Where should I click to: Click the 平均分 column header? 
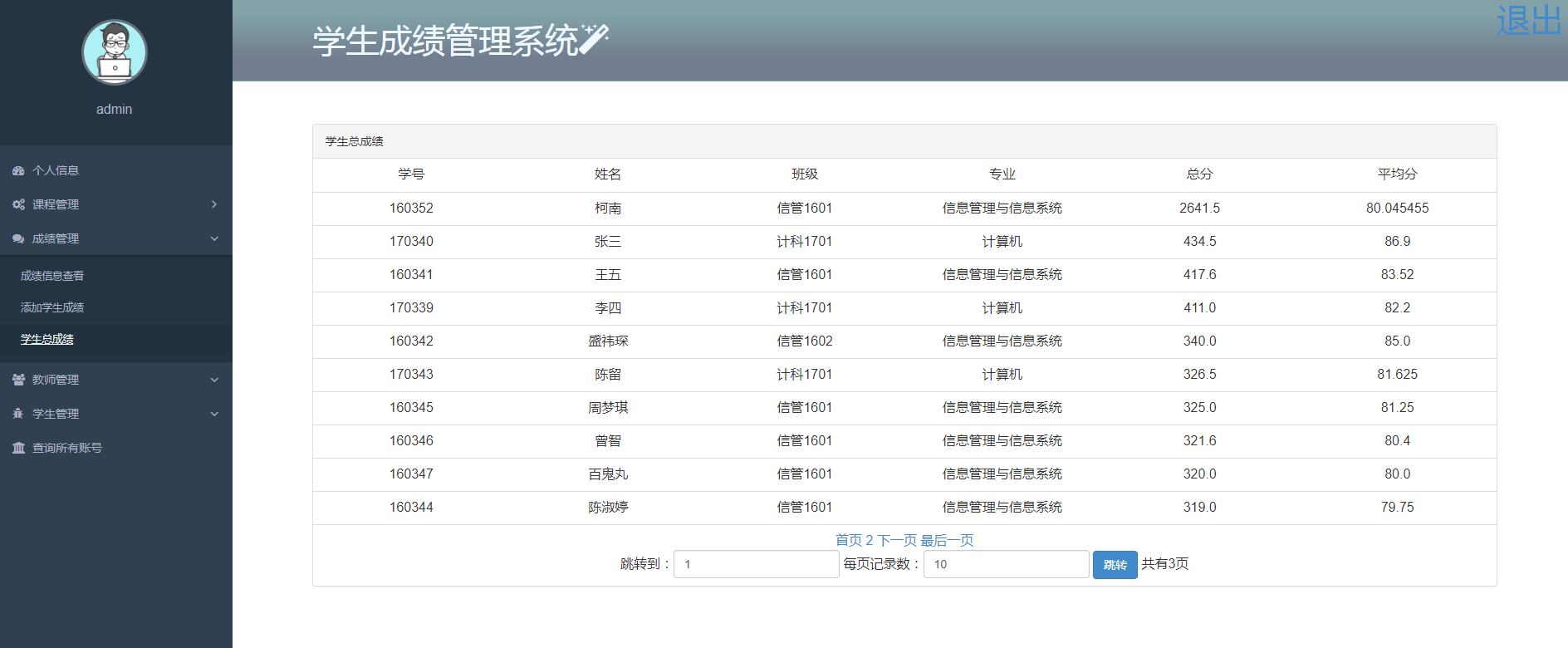click(1398, 174)
